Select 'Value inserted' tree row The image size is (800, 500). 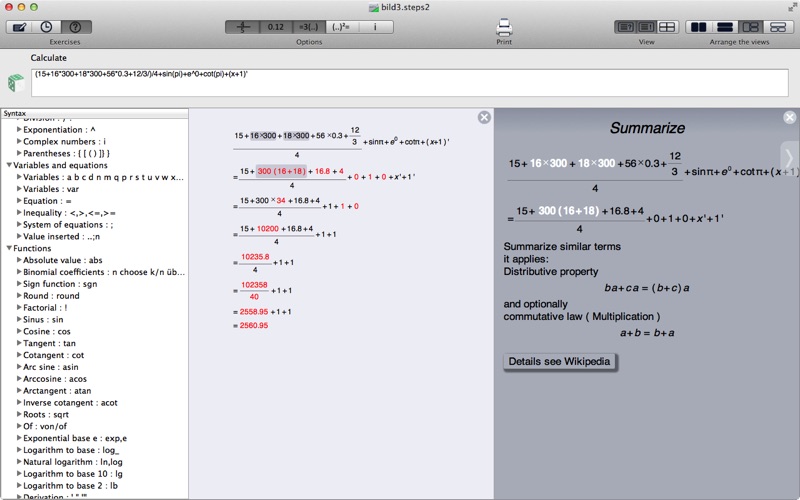(94, 237)
